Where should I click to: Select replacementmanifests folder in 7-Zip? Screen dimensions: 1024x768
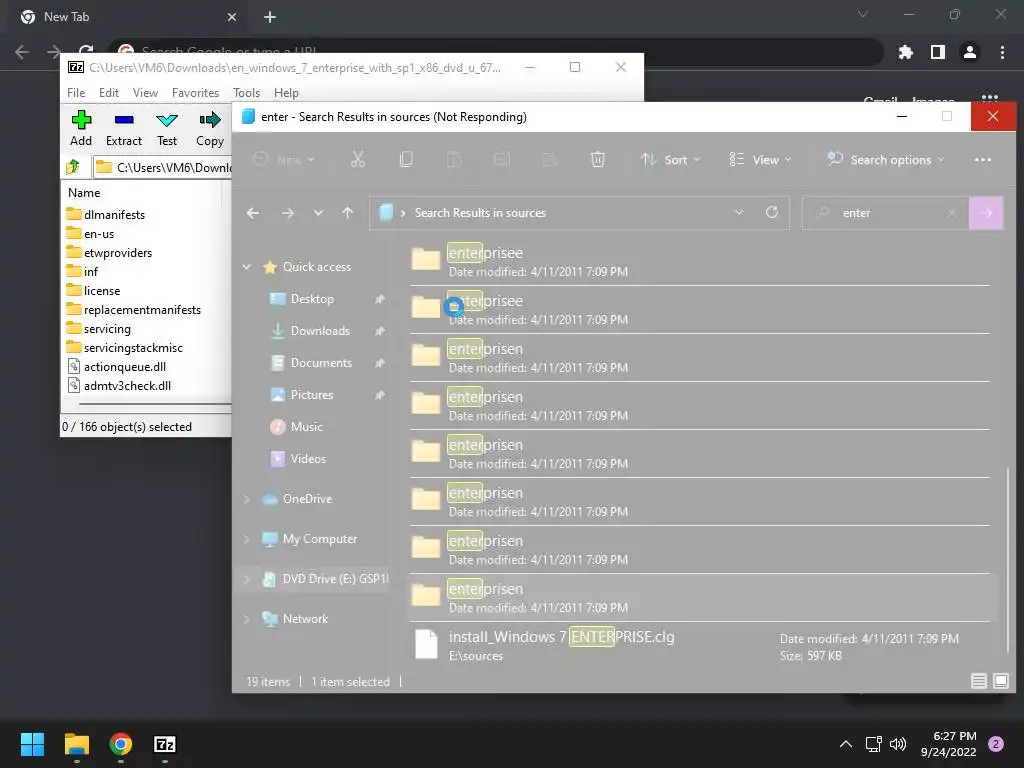click(x=134, y=309)
